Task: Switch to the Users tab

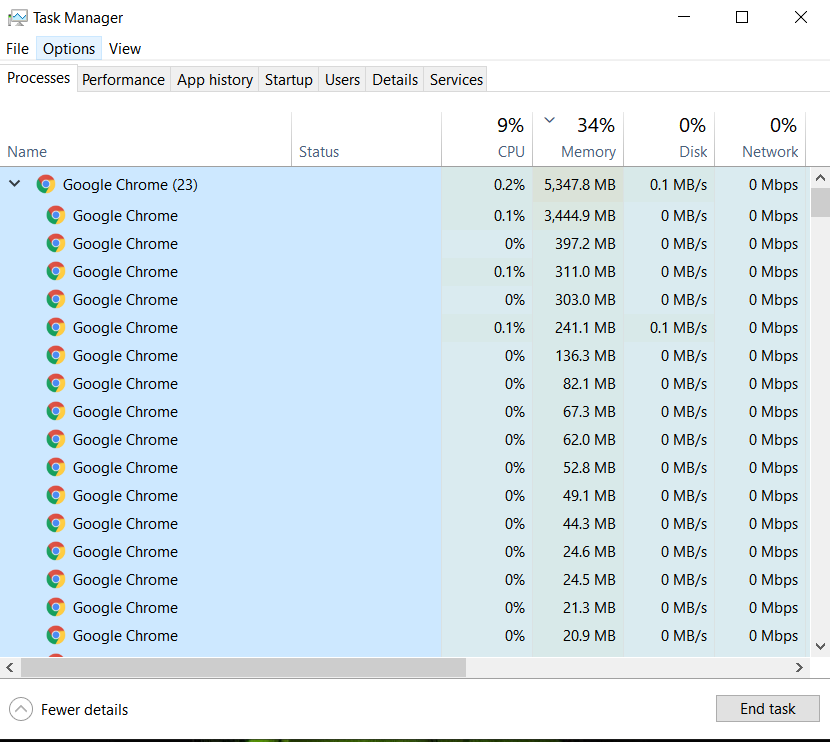Action: pos(342,79)
